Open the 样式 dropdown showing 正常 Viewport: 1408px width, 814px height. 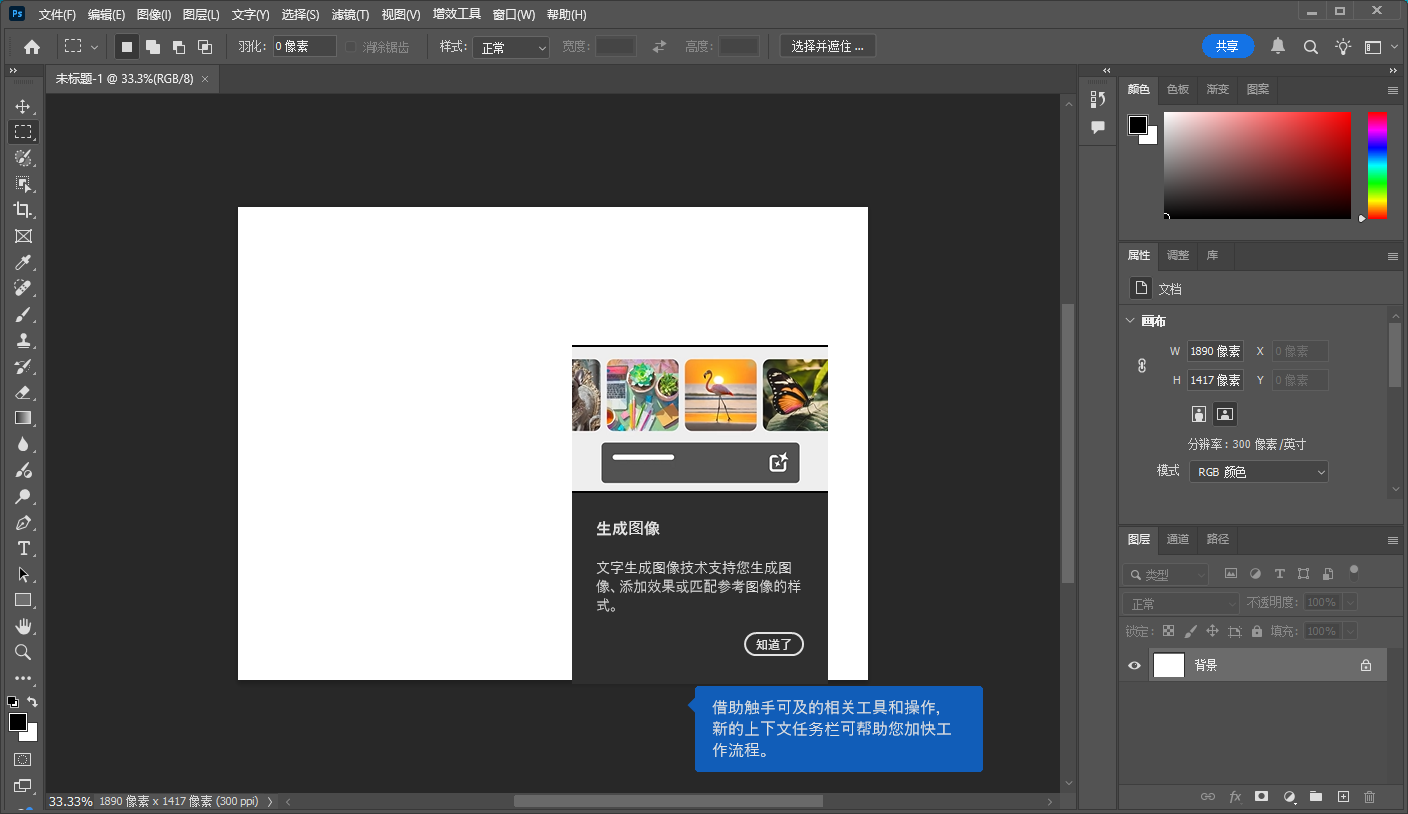click(511, 45)
